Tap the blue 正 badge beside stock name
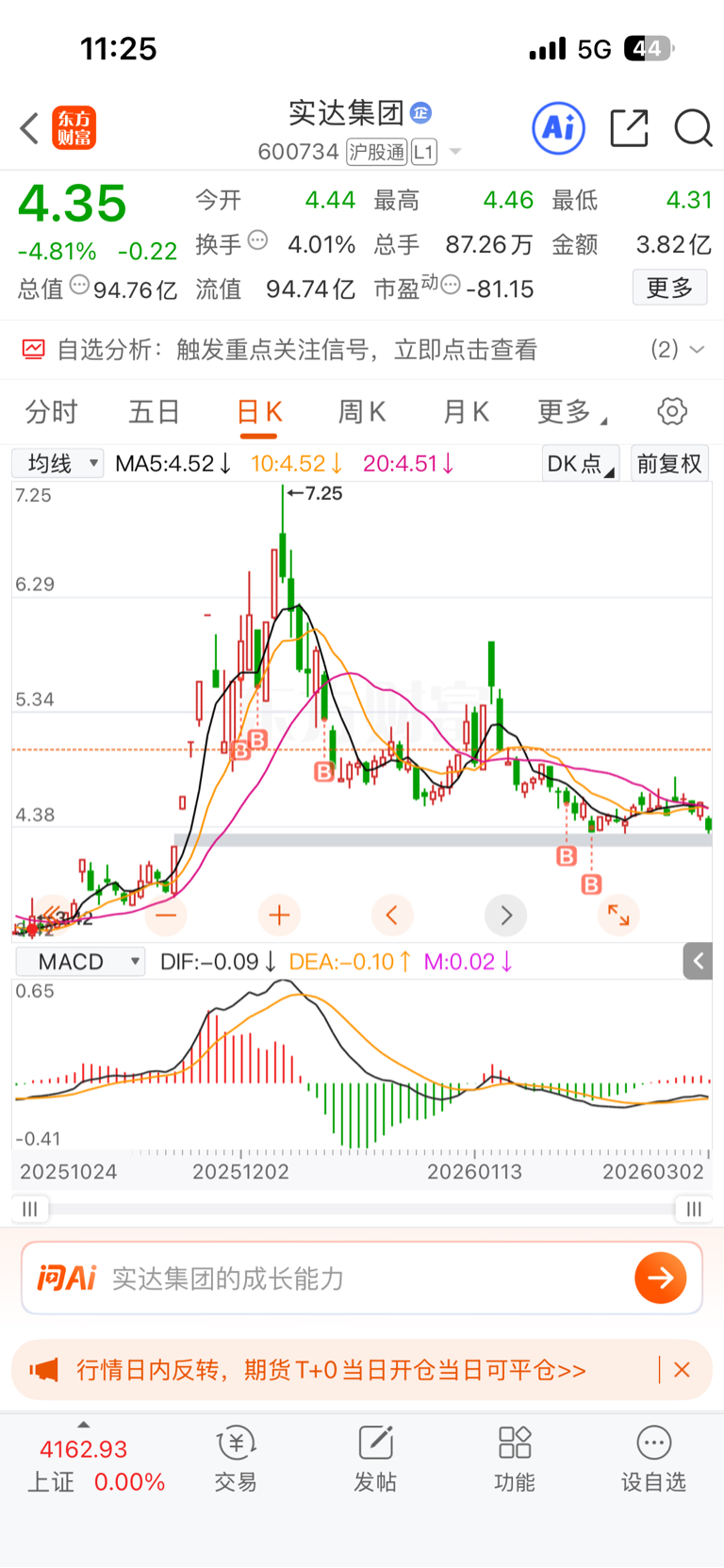Viewport: 724px width, 1568px height. pyautogui.click(x=421, y=113)
